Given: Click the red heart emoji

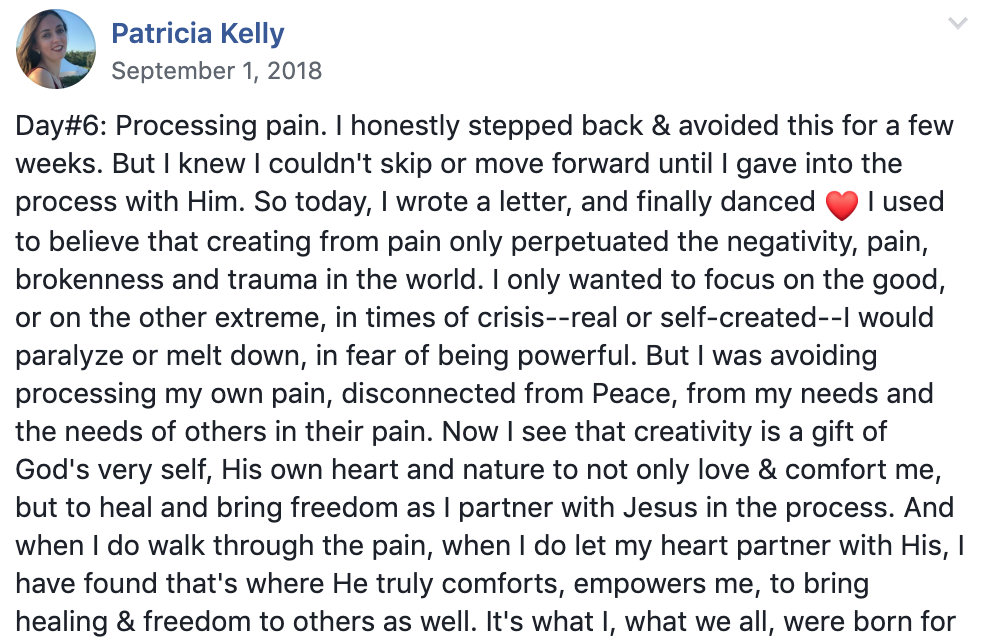Looking at the screenshot, I should [x=841, y=204].
